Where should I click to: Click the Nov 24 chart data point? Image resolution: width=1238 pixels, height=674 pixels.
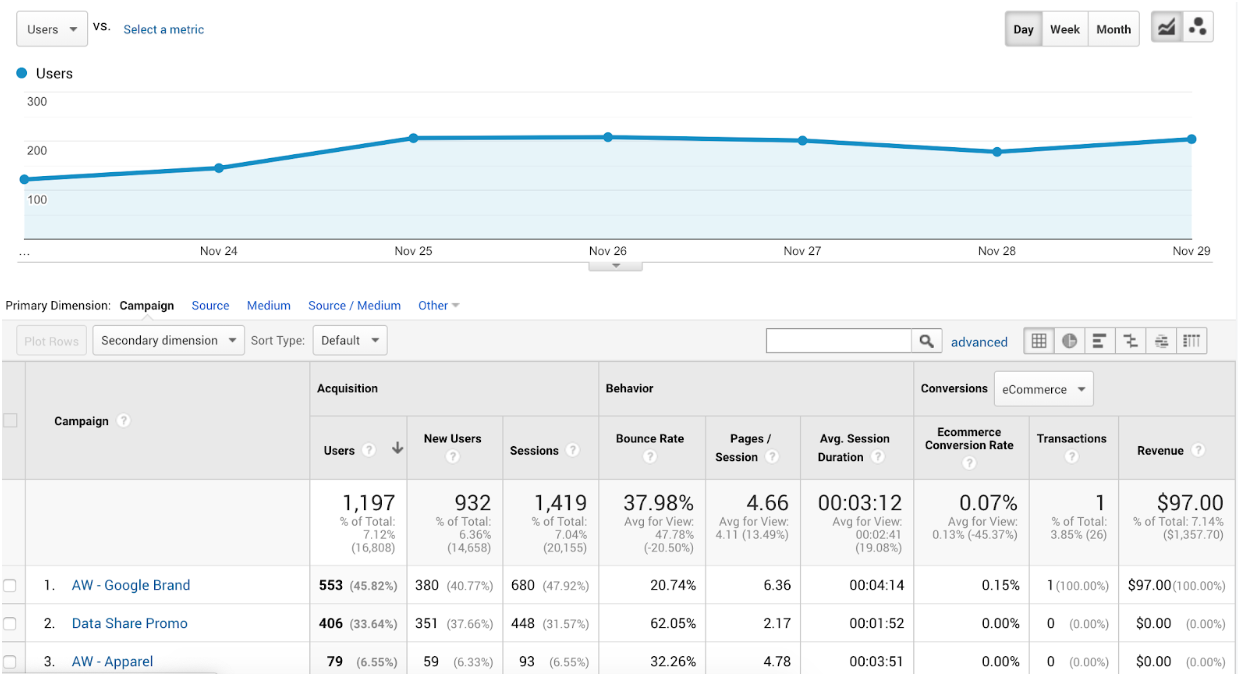(219, 168)
